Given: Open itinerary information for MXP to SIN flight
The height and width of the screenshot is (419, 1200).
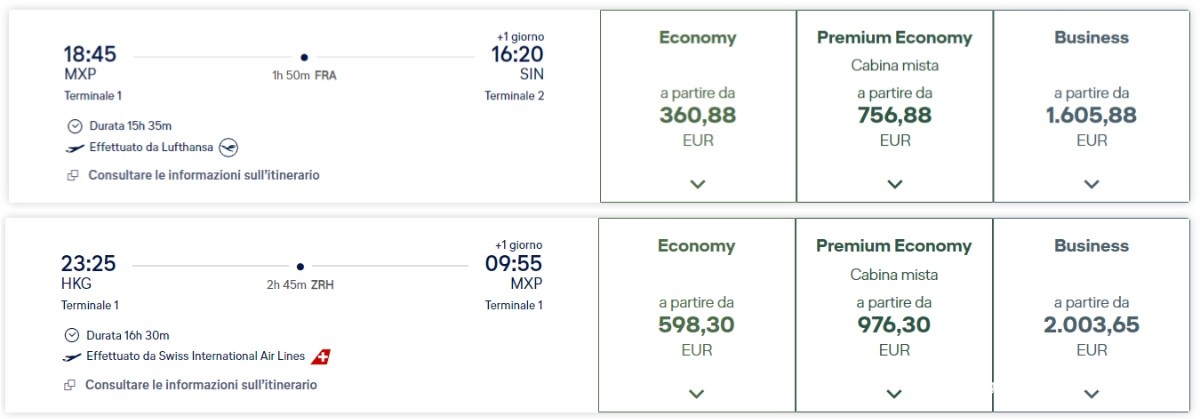Looking at the screenshot, I should click(204, 175).
